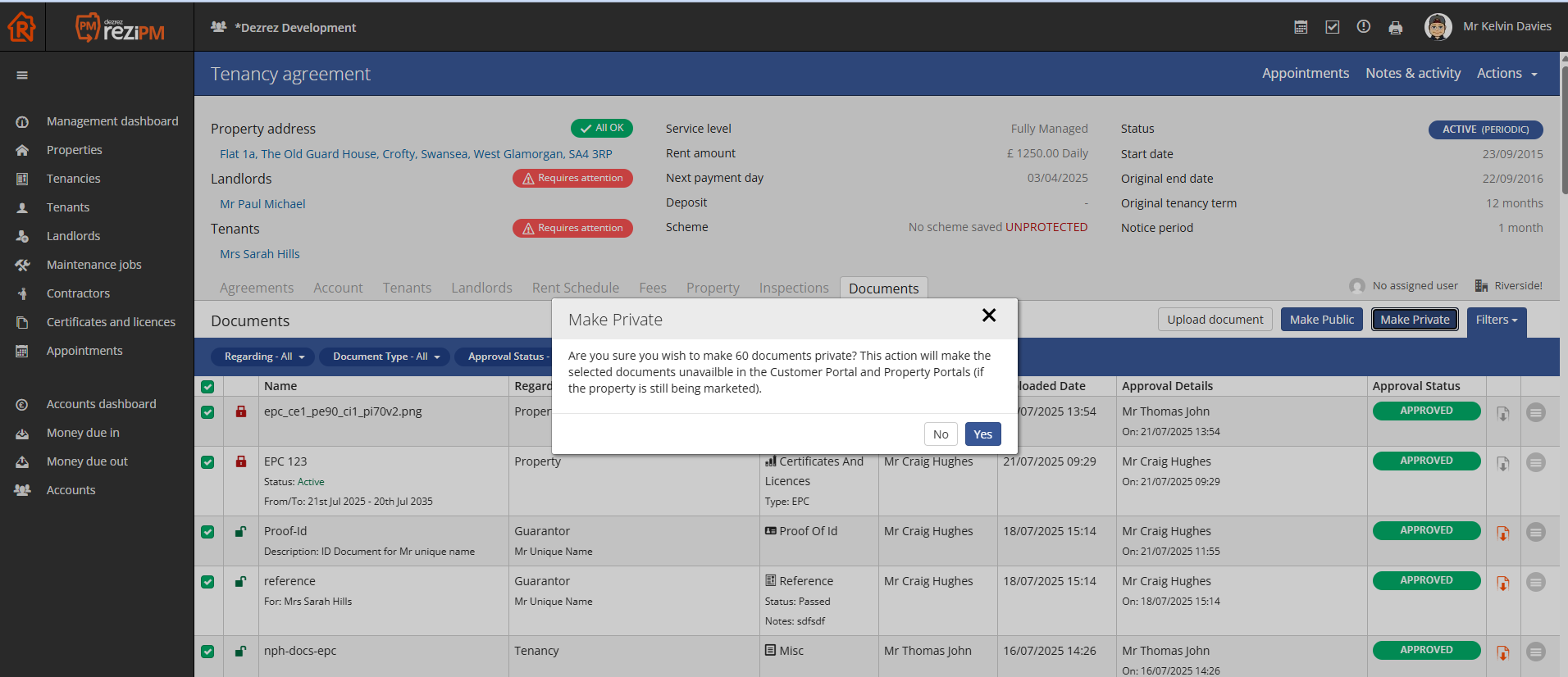This screenshot has height=677, width=1568.
Task: Uncheck the select-all documents checkbox
Action: coord(207,387)
